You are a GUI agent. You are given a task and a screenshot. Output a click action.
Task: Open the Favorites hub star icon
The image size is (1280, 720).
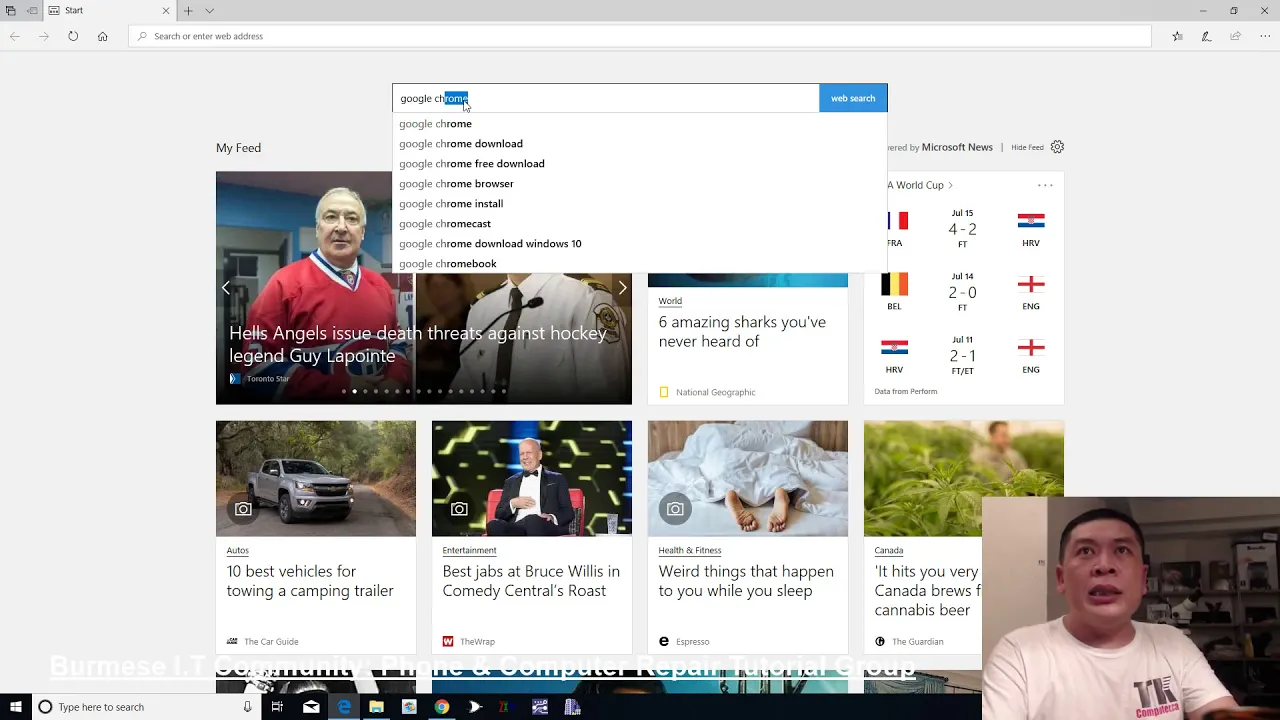1177,36
